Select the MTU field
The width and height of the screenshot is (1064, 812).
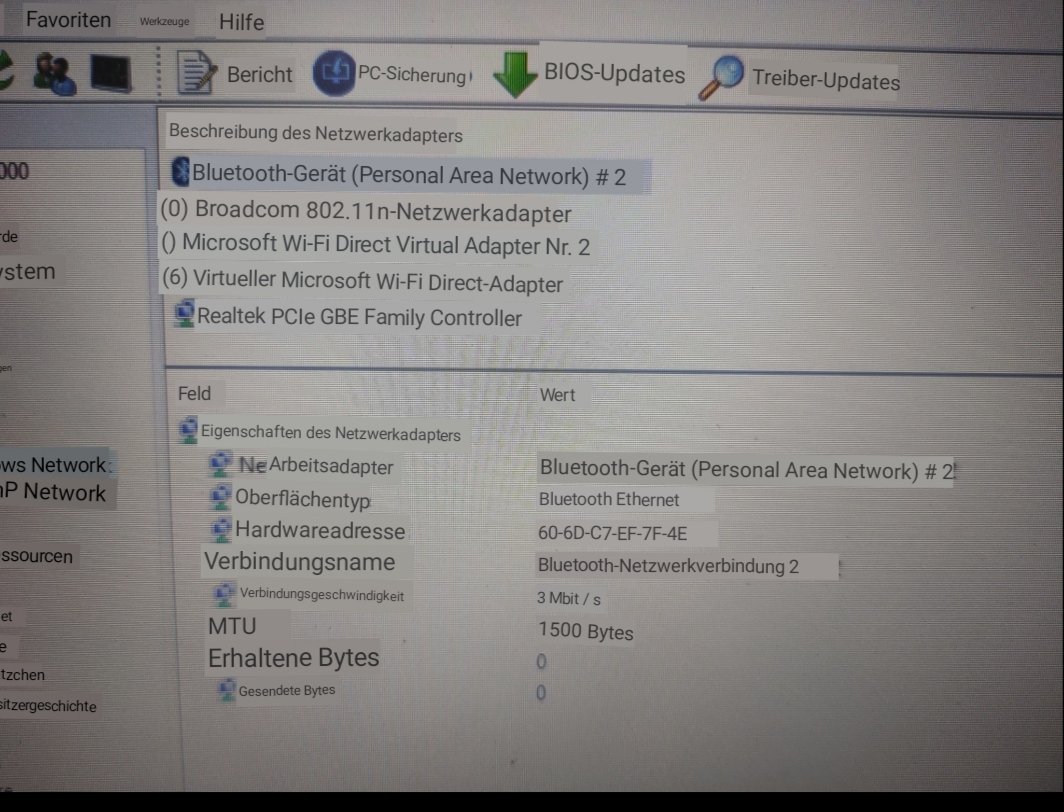click(x=232, y=625)
